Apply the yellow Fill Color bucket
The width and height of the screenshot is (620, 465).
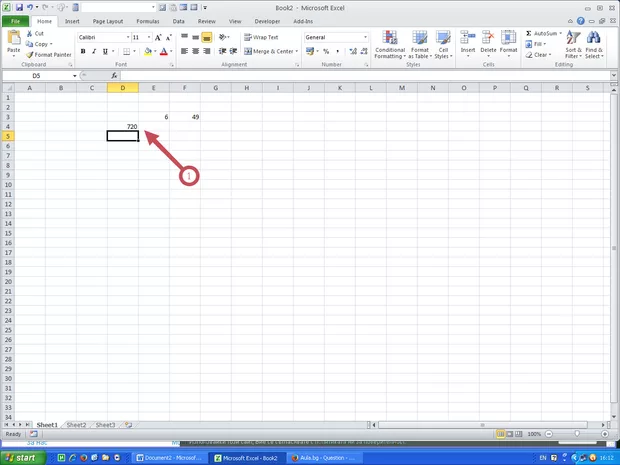pos(148,51)
